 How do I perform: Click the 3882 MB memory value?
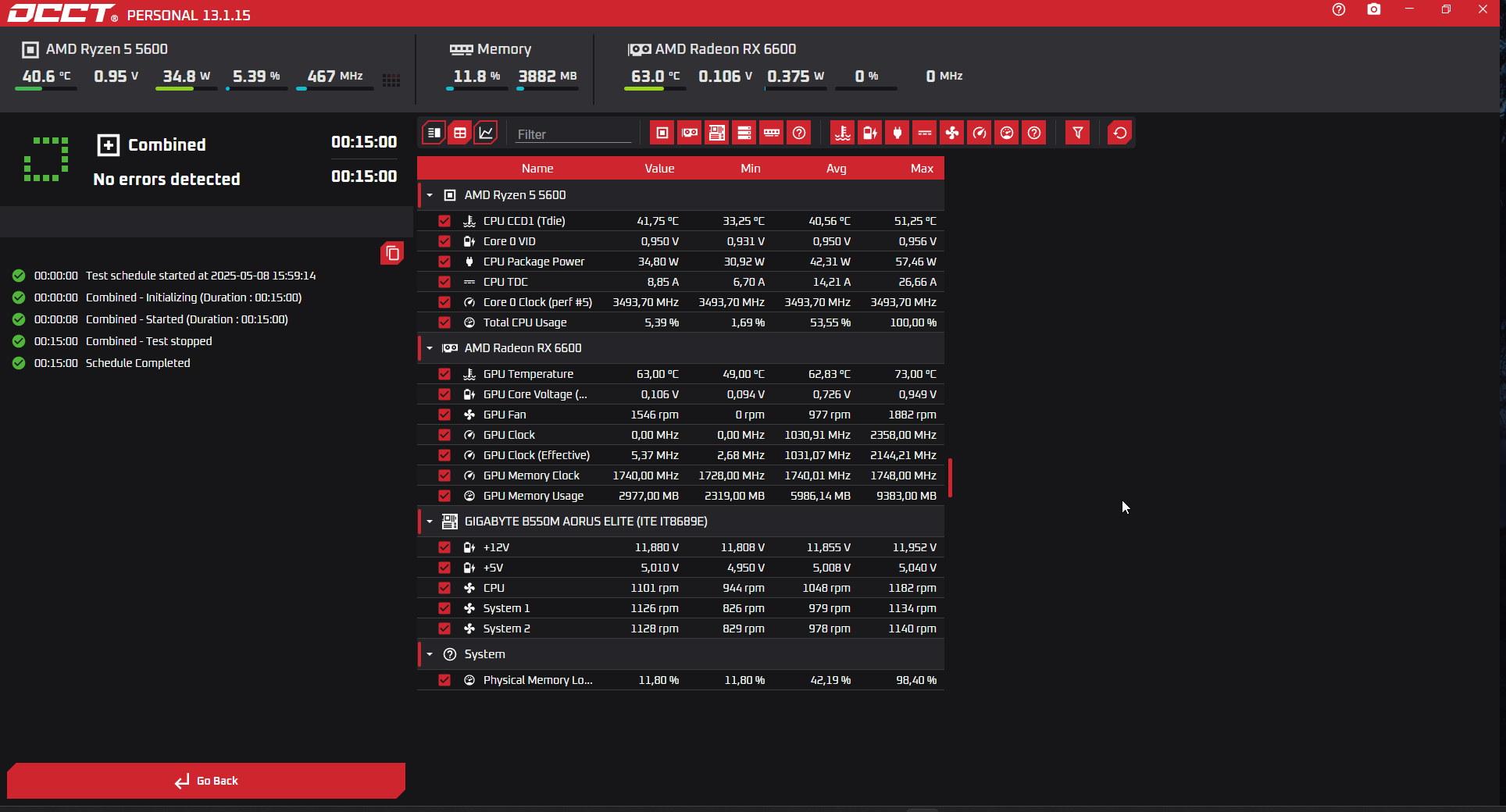[548, 76]
